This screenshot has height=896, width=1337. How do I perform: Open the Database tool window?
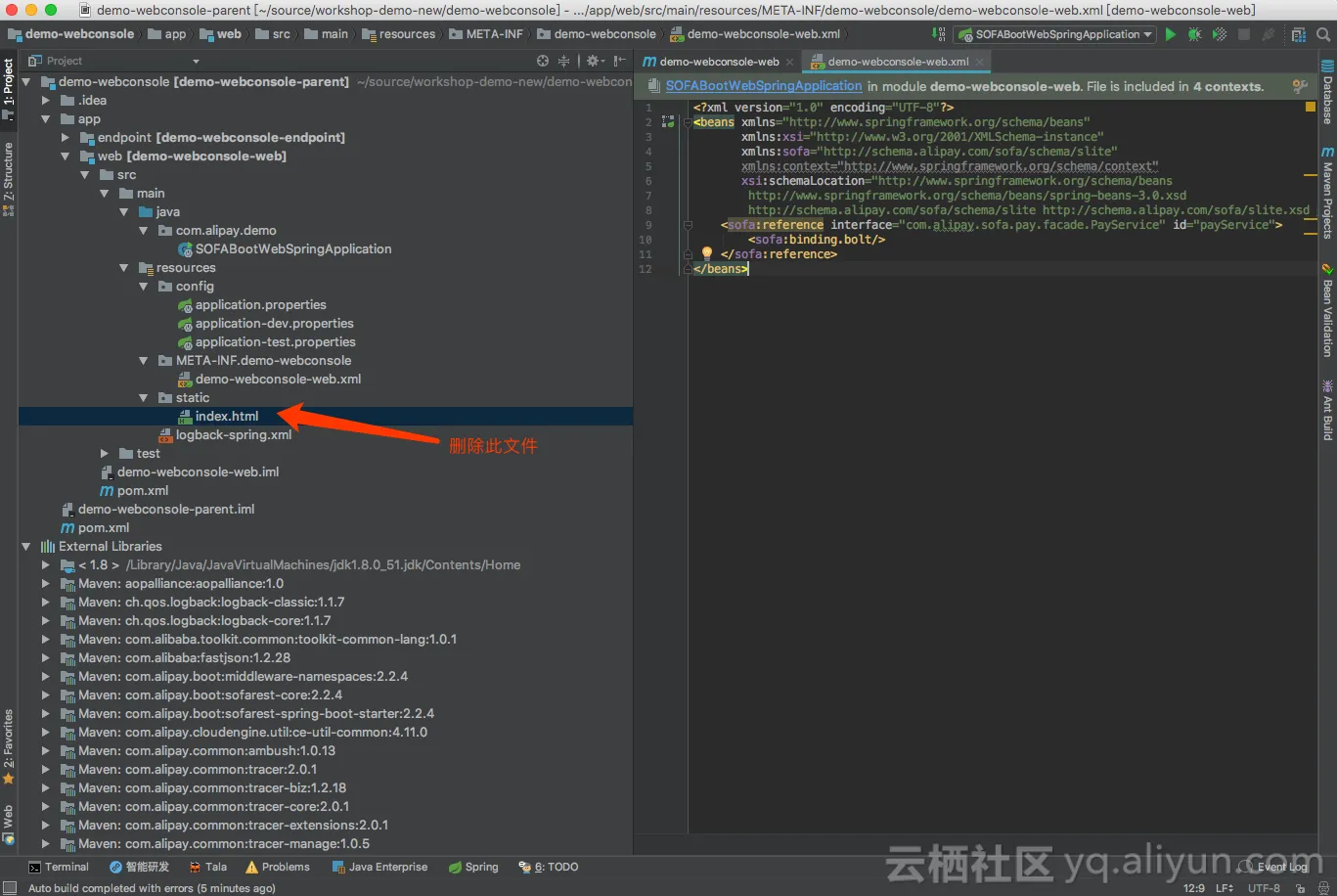click(x=1327, y=94)
